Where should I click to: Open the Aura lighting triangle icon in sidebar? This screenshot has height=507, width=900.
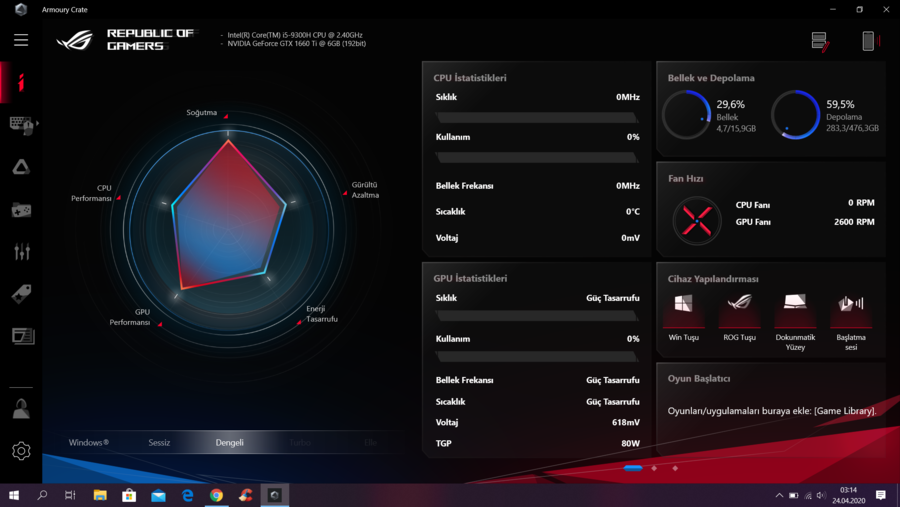(x=21, y=167)
